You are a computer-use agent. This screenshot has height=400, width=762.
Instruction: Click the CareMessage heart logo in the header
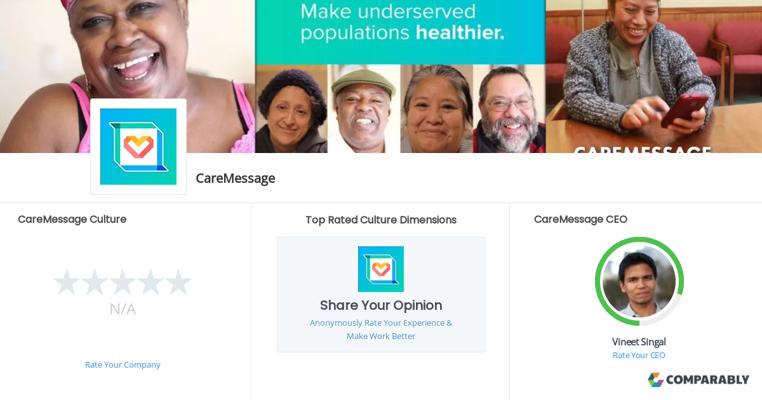[x=138, y=146]
